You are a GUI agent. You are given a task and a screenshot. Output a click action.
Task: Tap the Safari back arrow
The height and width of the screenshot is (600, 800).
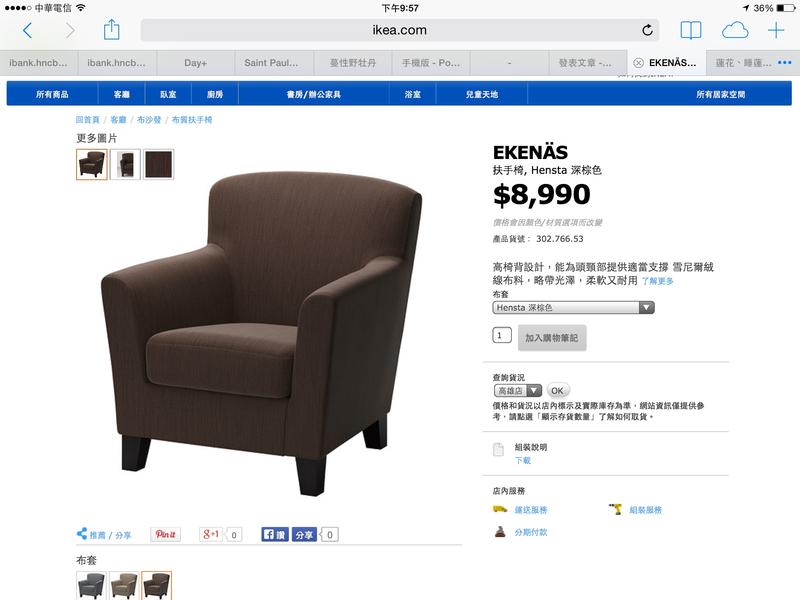coord(28,31)
